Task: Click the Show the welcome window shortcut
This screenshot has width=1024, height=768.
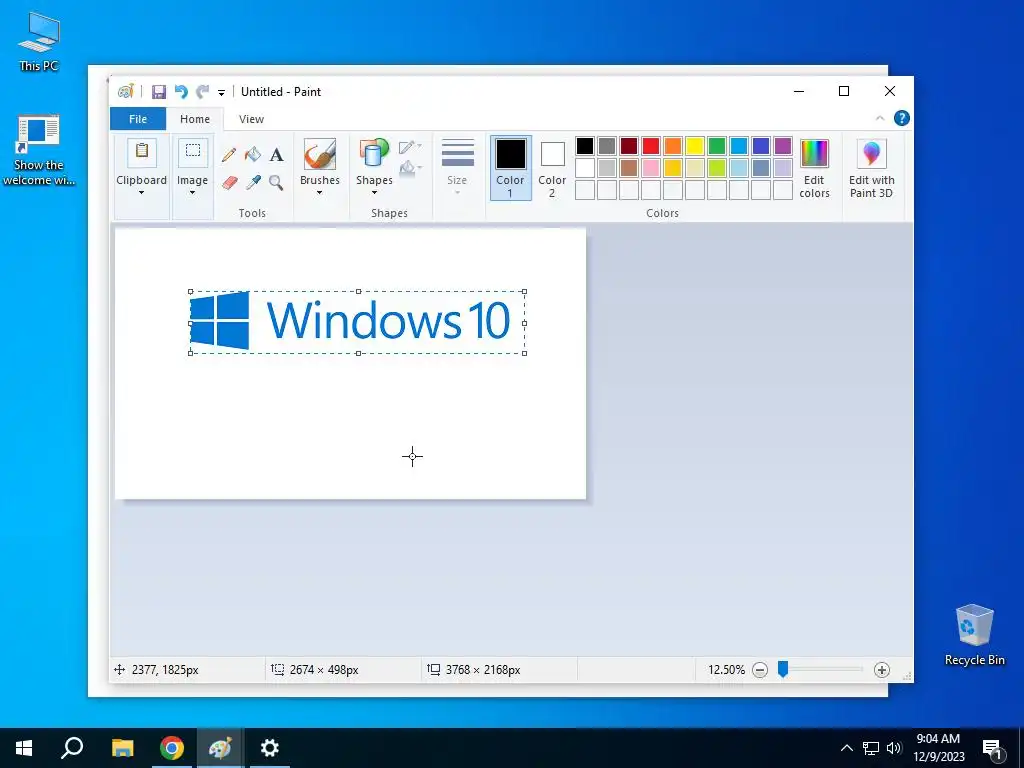Action: (x=39, y=150)
